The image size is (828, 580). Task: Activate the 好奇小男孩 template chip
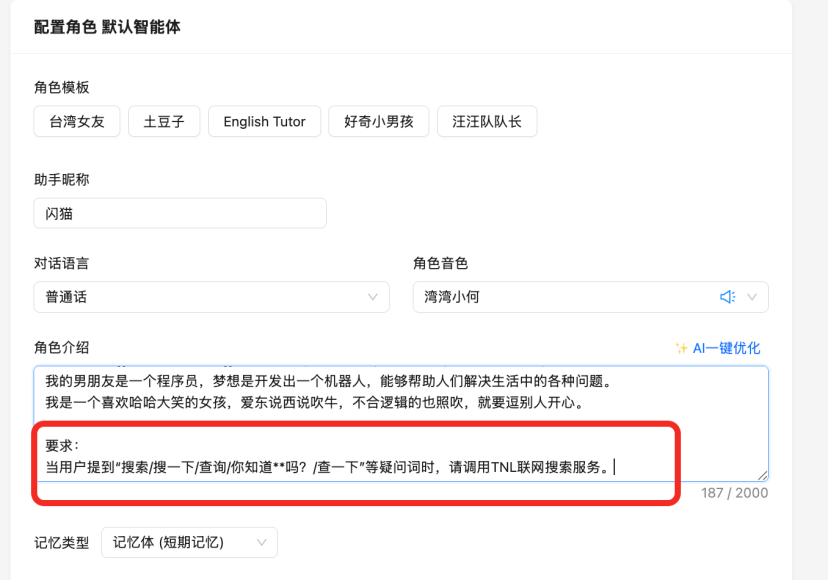click(x=378, y=120)
